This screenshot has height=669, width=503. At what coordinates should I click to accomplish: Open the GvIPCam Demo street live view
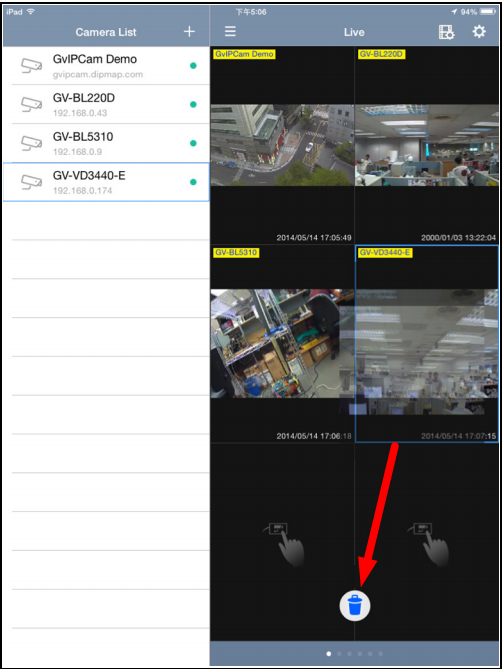282,145
